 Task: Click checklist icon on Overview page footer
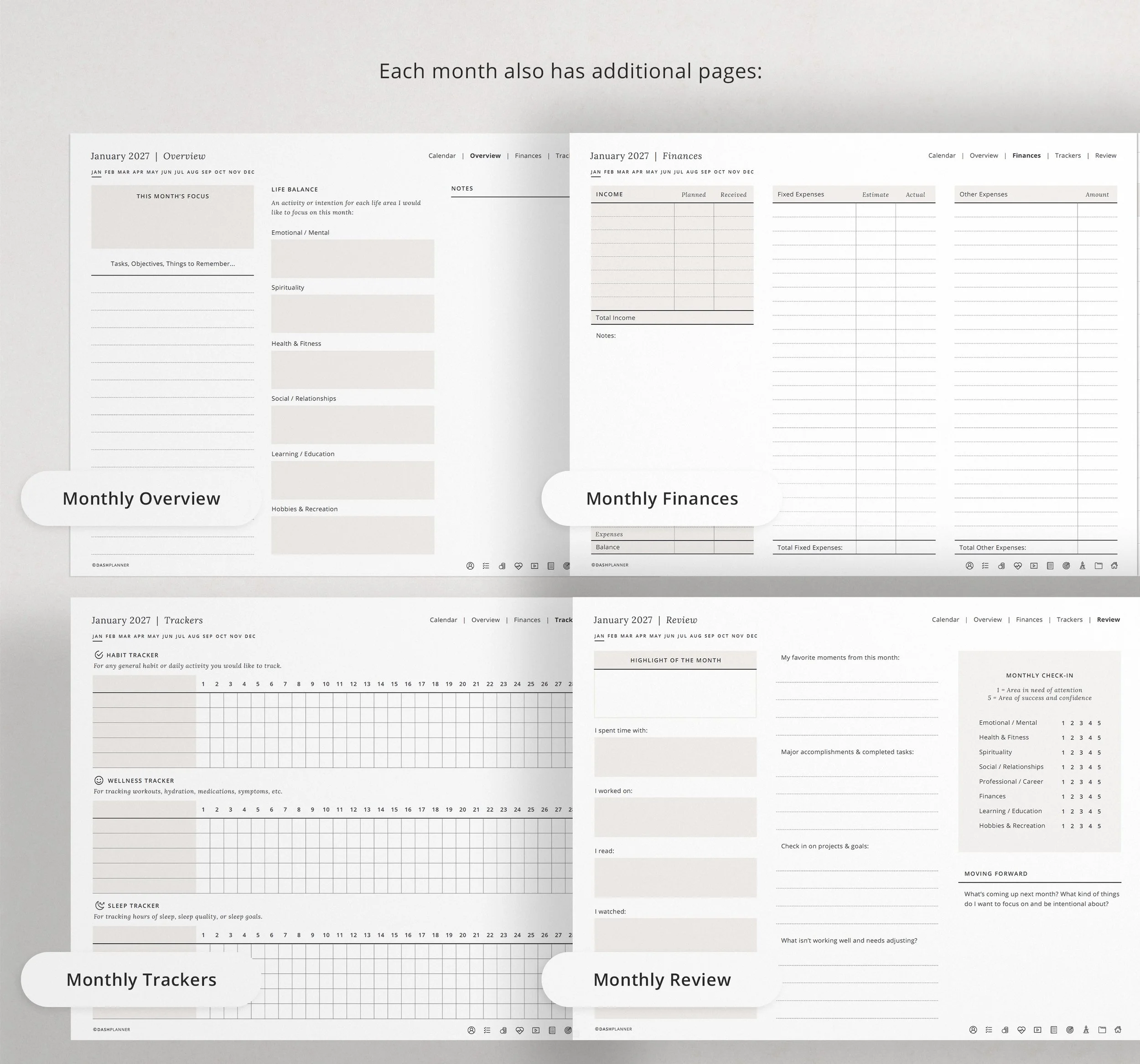point(486,566)
